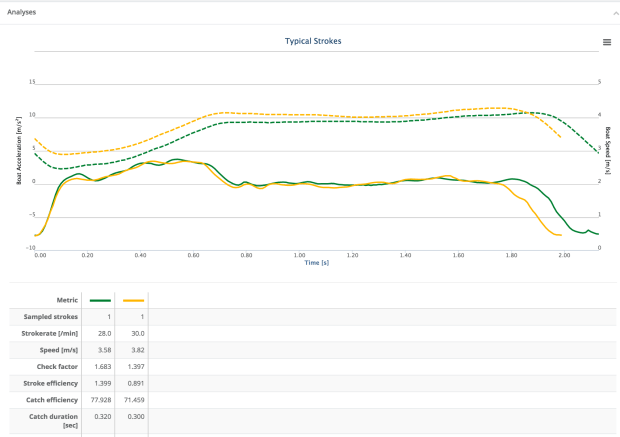Collapse the Analyses panel chevron
Viewport: 620px width, 437px height.
pos(608,12)
